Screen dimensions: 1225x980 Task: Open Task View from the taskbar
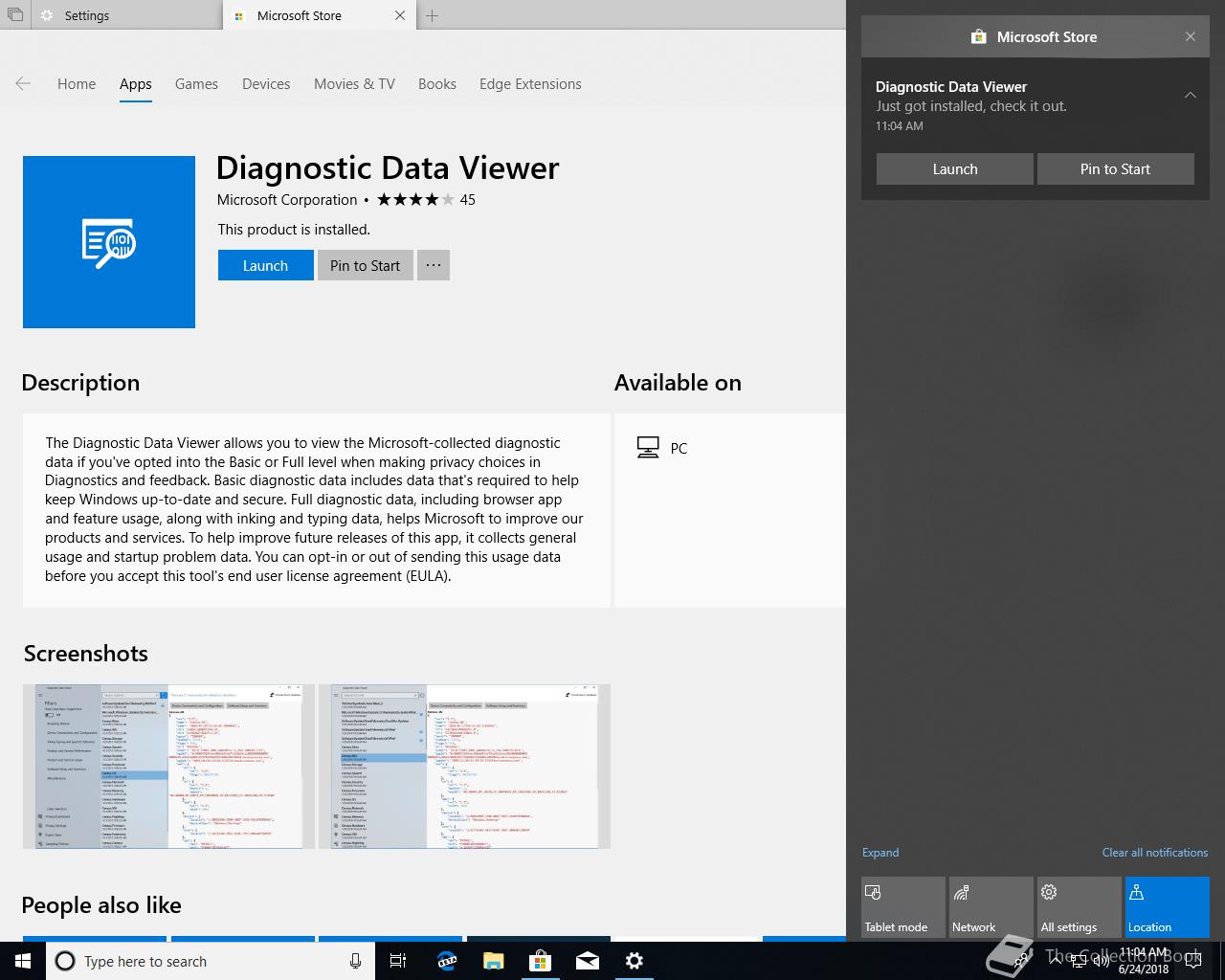coord(398,961)
